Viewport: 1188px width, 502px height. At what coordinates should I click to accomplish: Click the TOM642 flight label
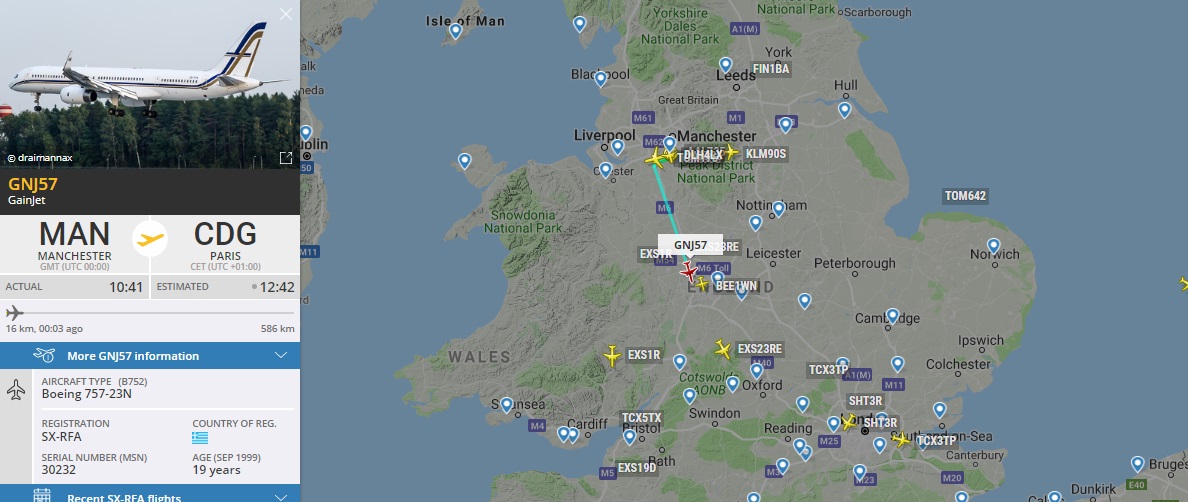pyautogui.click(x=965, y=196)
